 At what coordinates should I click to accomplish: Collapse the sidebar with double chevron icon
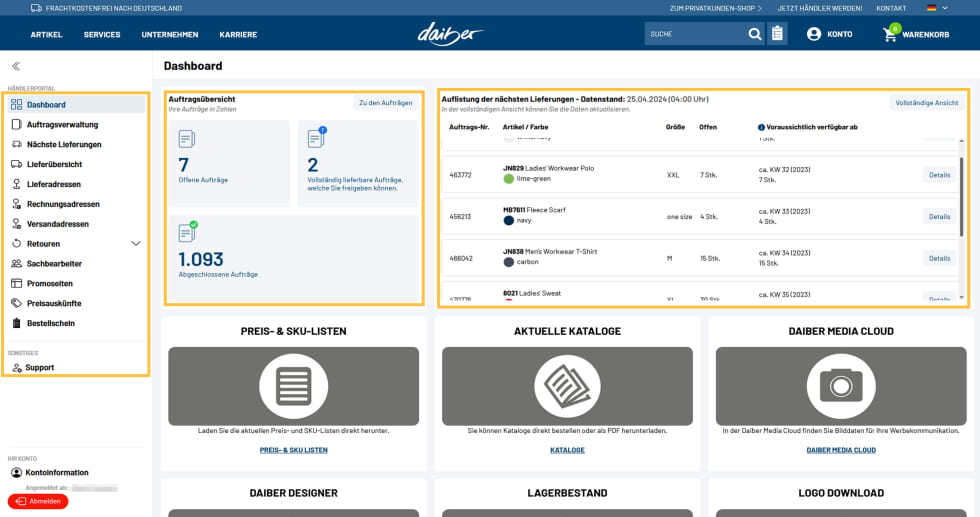(16, 66)
